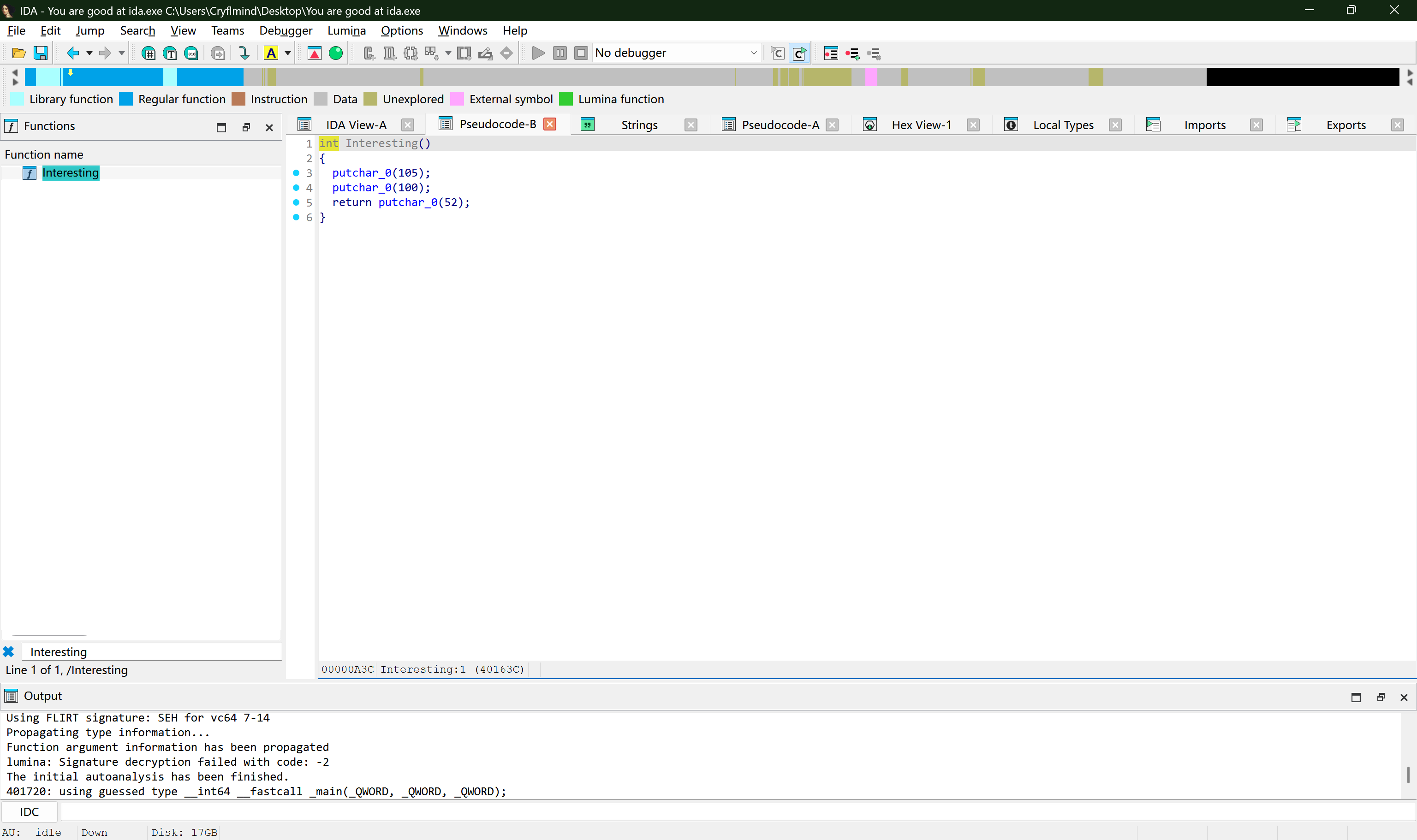This screenshot has height=840, width=1417.
Task: Pause the process using the pause icon
Action: [560, 53]
